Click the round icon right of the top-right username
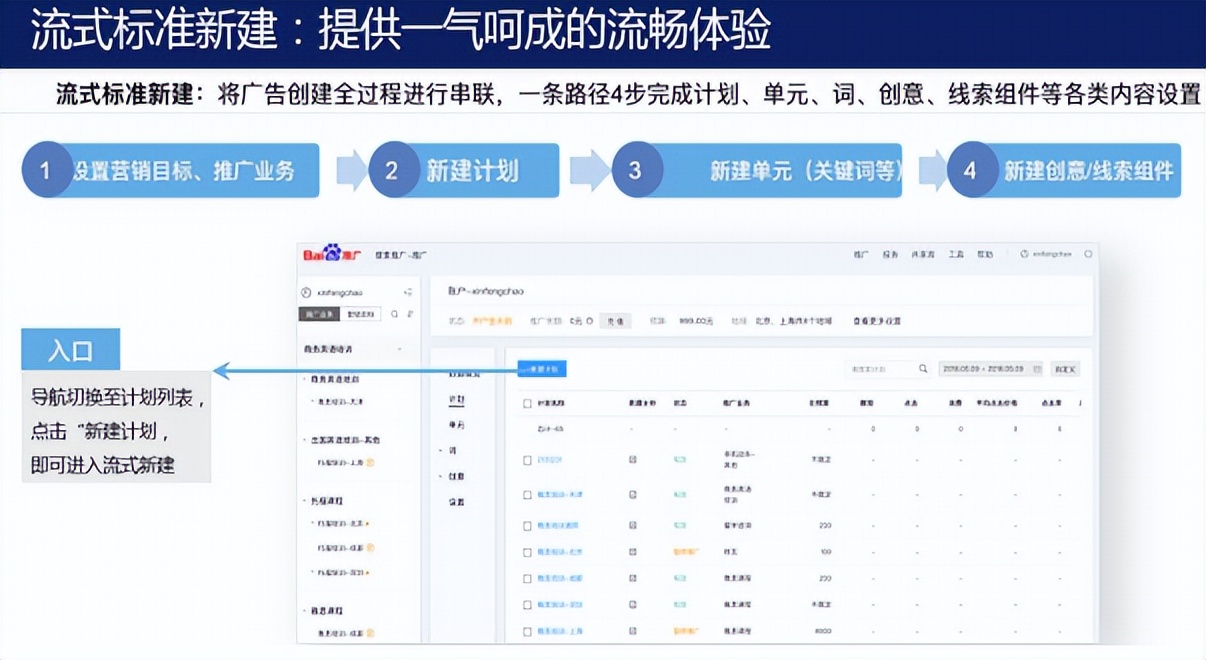The width and height of the screenshot is (1206, 660). click(x=1089, y=255)
